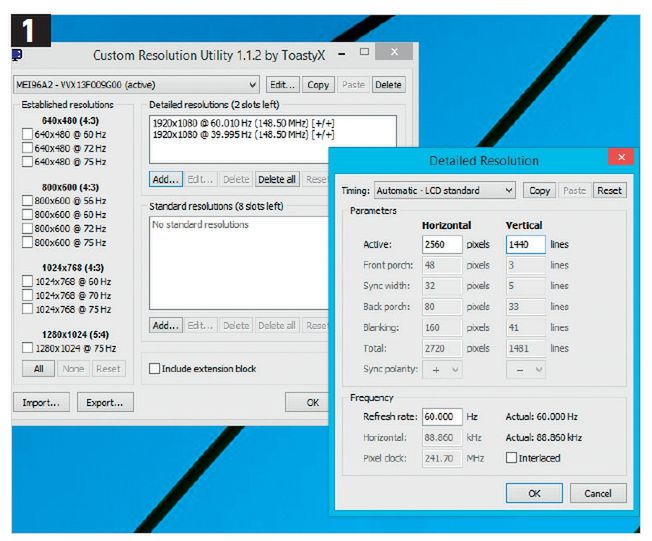652x541 pixels.
Task: Click Delete all under Detailed resolutions
Action: (277, 180)
